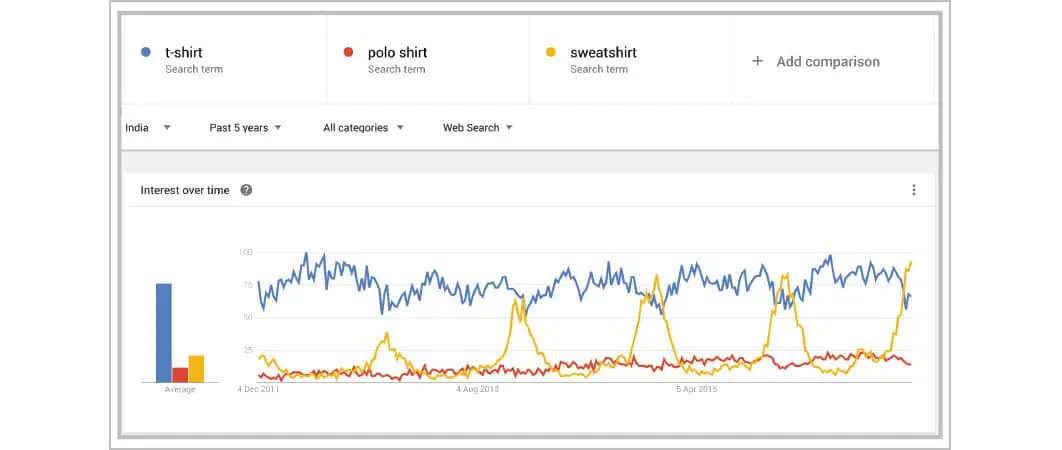Click the plus icon to add comparison
The image size is (1062, 450).
[x=757, y=62]
